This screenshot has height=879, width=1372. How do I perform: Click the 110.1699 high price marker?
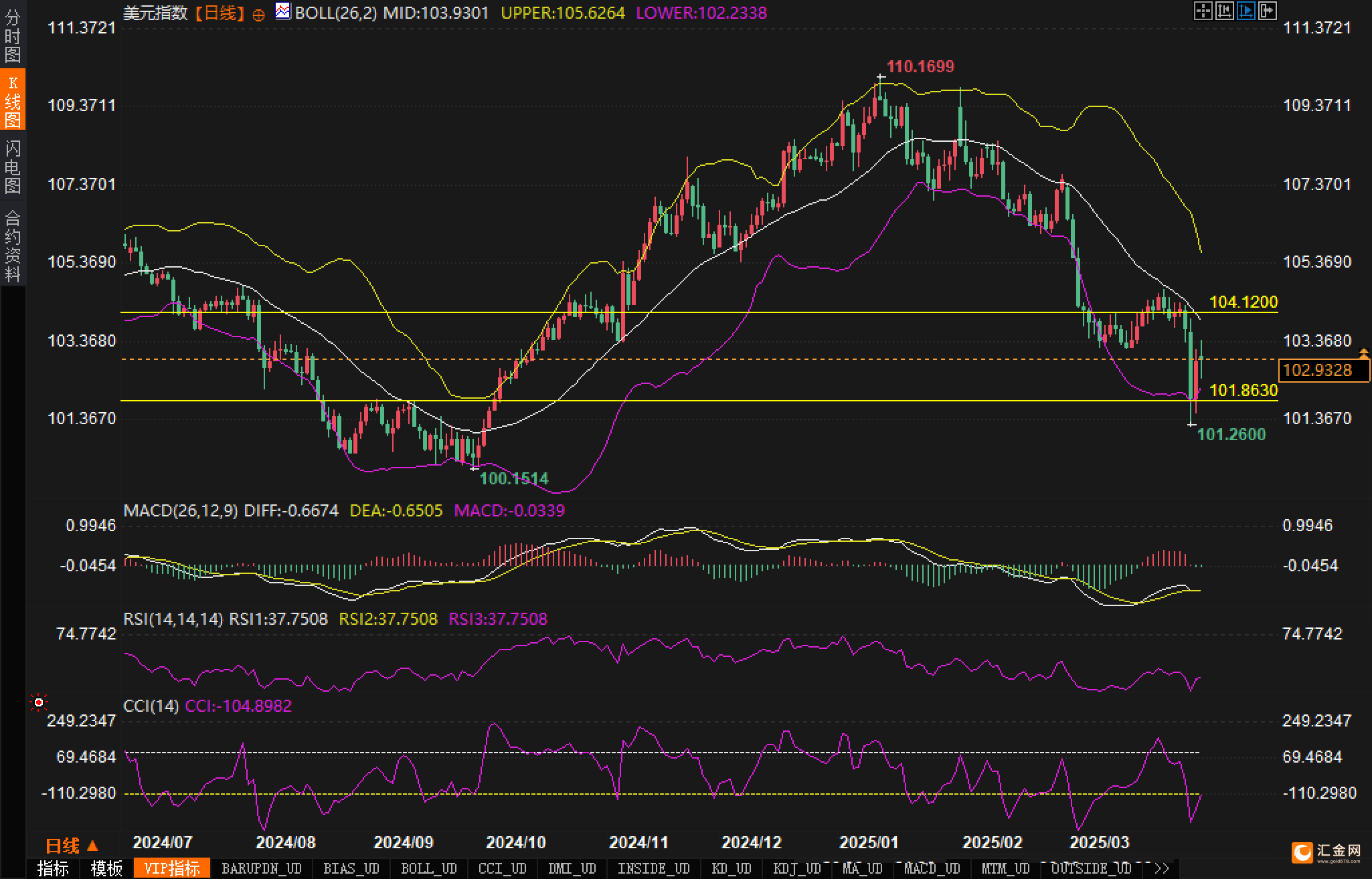coord(920,66)
